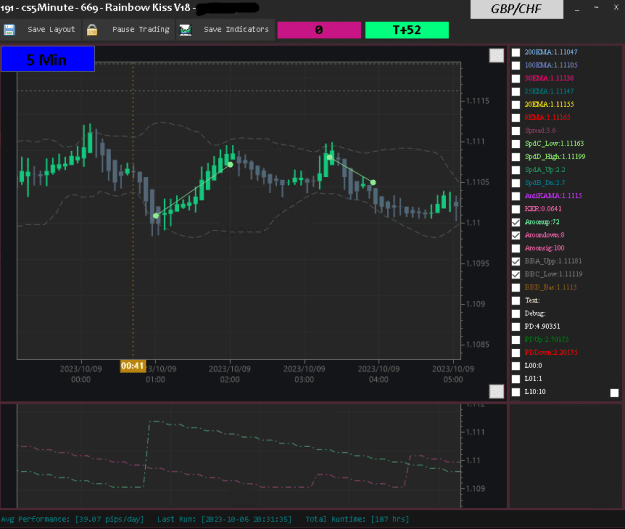This screenshot has width=625, height=529.
Task: Enable the 100EMA indicator checkbox
Action: pyautogui.click(x=516, y=65)
